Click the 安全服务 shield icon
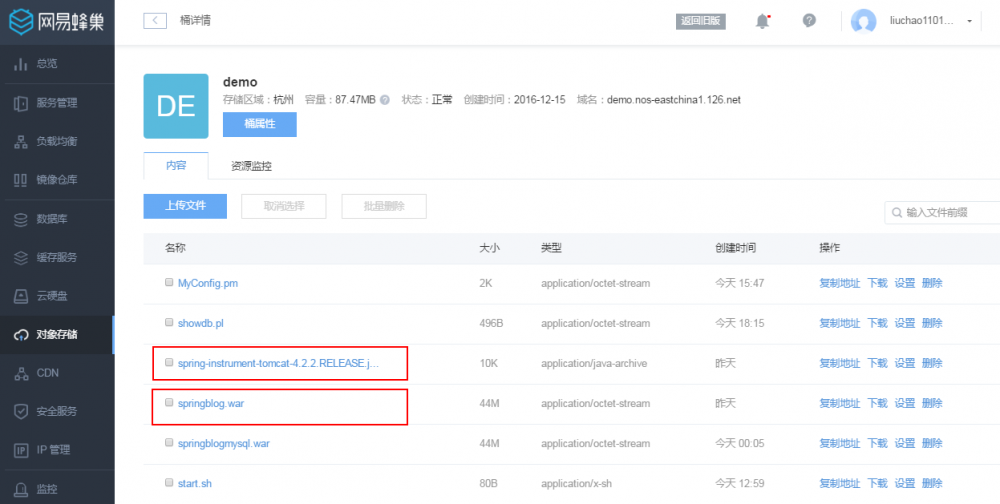This screenshot has height=504, width=1000. click(x=21, y=411)
